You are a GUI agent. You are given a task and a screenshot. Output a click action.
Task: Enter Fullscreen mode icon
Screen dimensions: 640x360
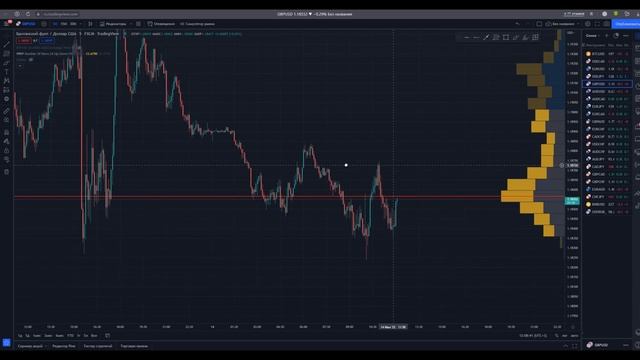click(x=597, y=24)
